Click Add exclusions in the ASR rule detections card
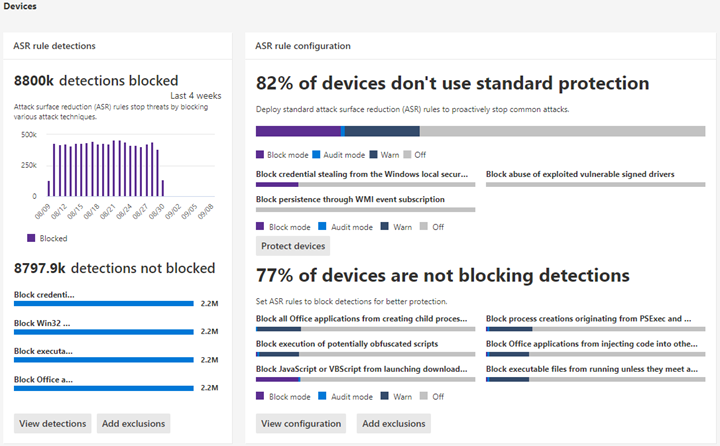The height and width of the screenshot is (446, 720). (133, 424)
